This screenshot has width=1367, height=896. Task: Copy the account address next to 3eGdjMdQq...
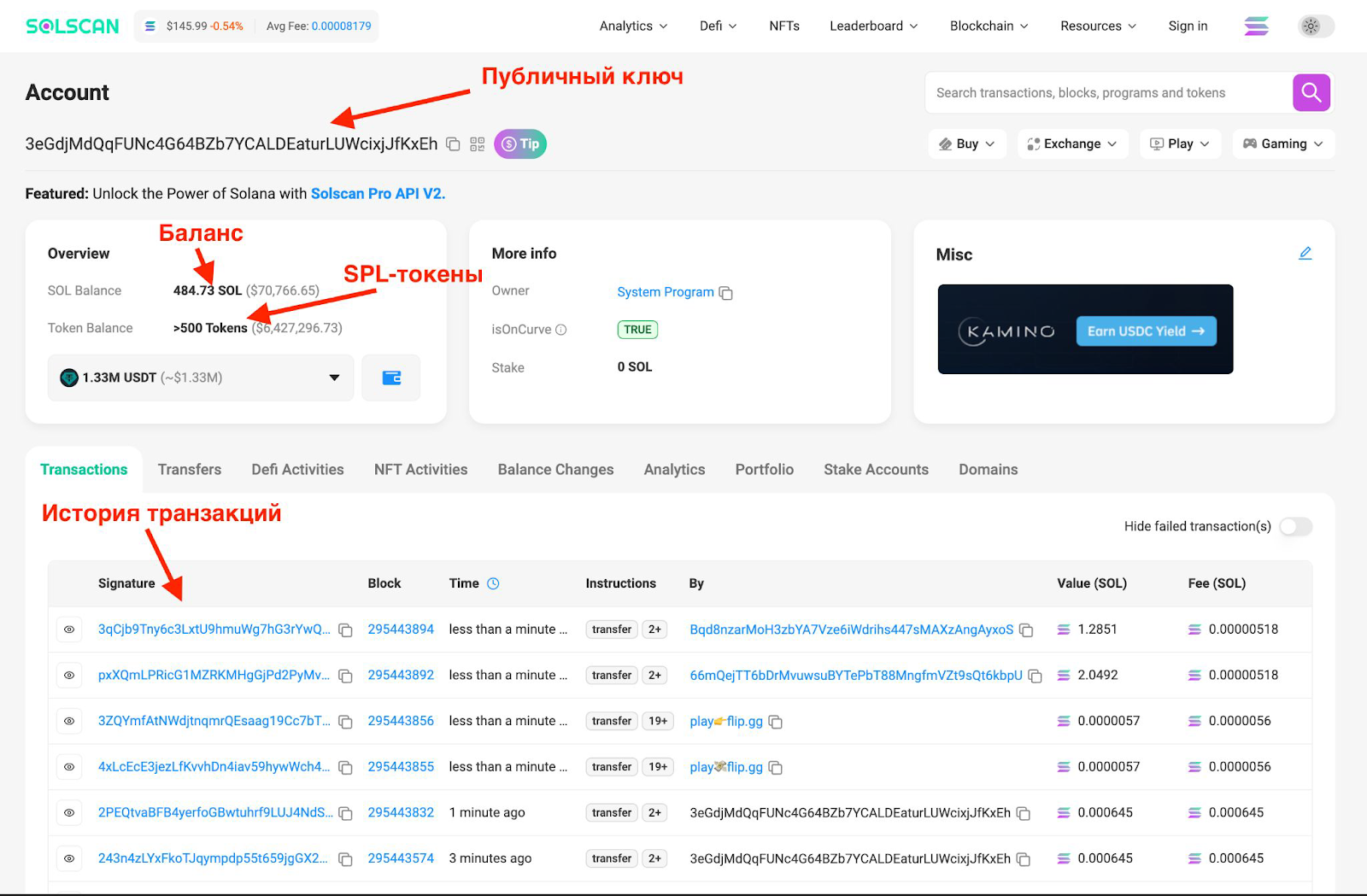[x=454, y=144]
